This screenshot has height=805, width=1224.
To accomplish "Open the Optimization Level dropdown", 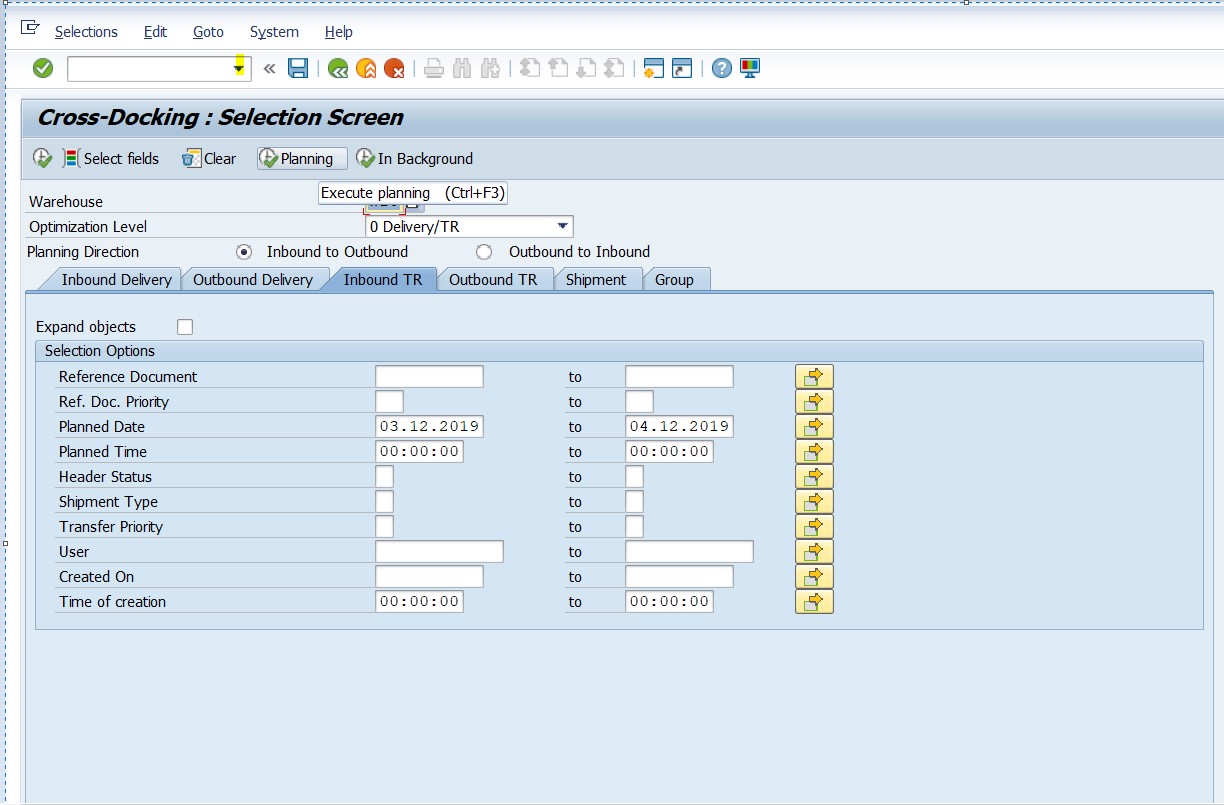I will click(x=563, y=227).
